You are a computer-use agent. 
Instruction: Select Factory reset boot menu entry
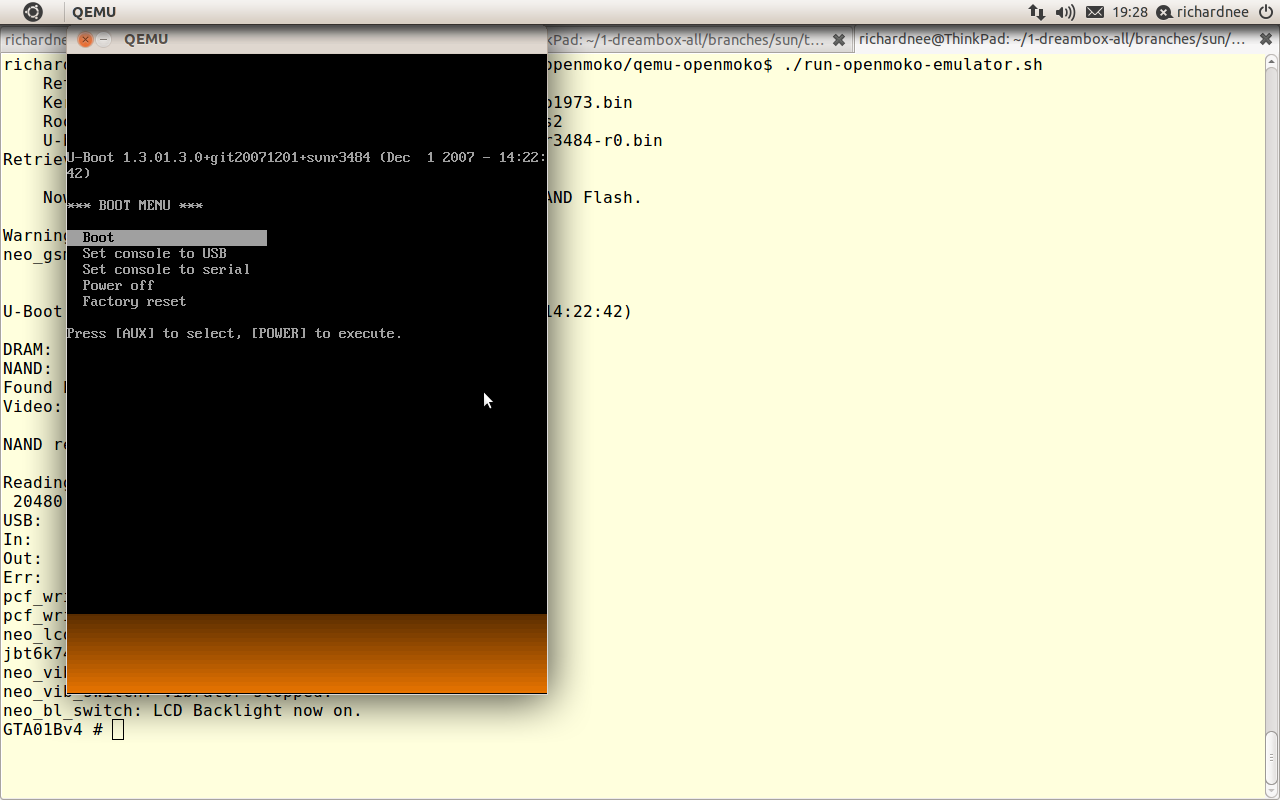(x=134, y=301)
